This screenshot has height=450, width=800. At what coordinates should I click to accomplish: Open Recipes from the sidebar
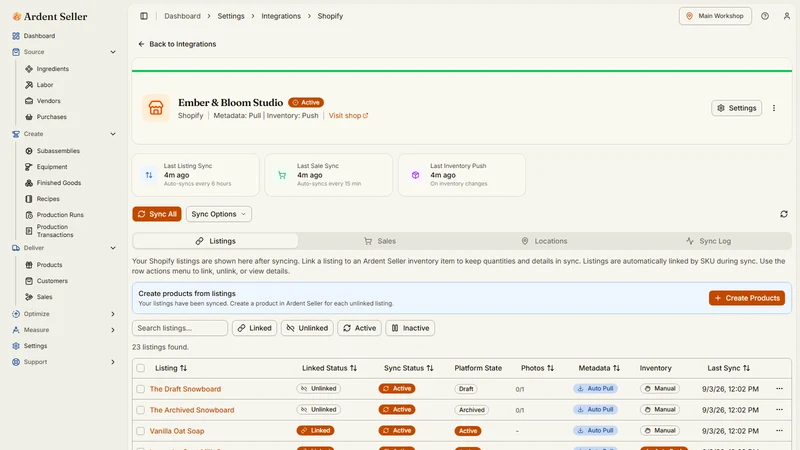tap(42, 199)
